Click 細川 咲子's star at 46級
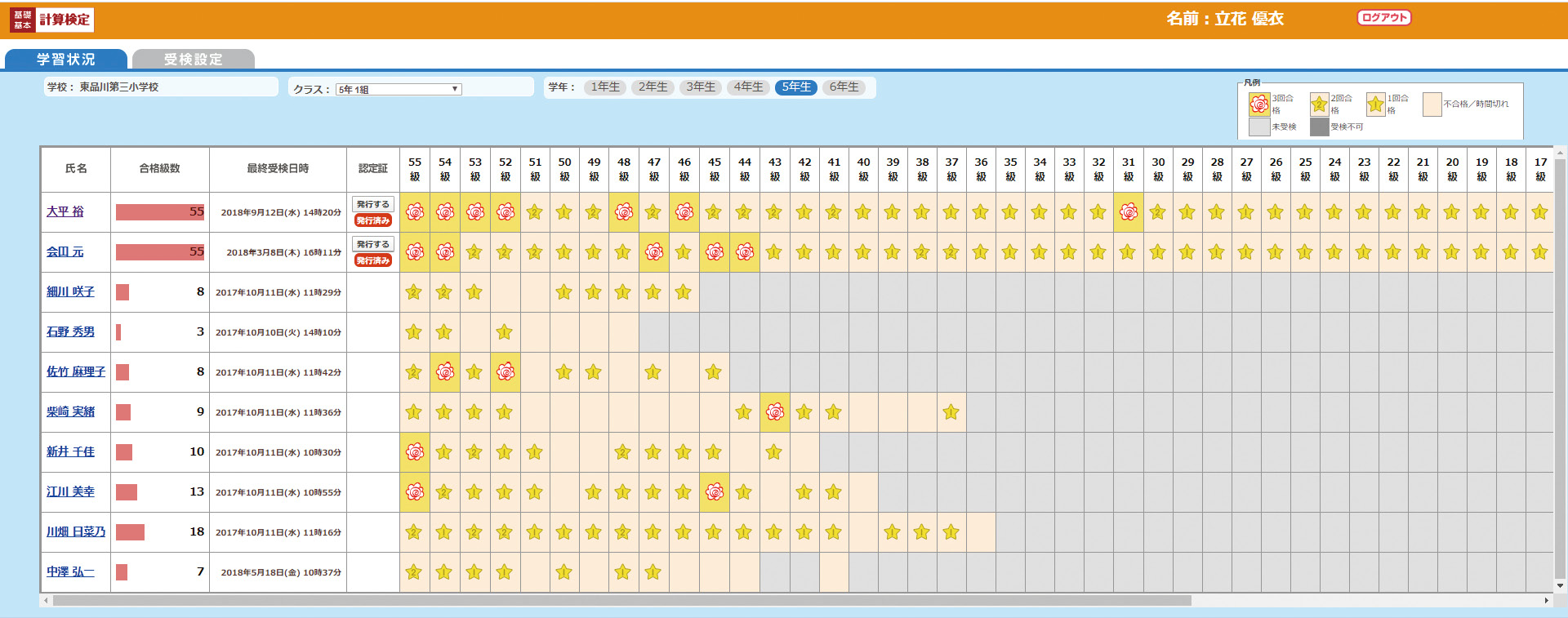This screenshot has width=1568, height=618. tap(684, 292)
